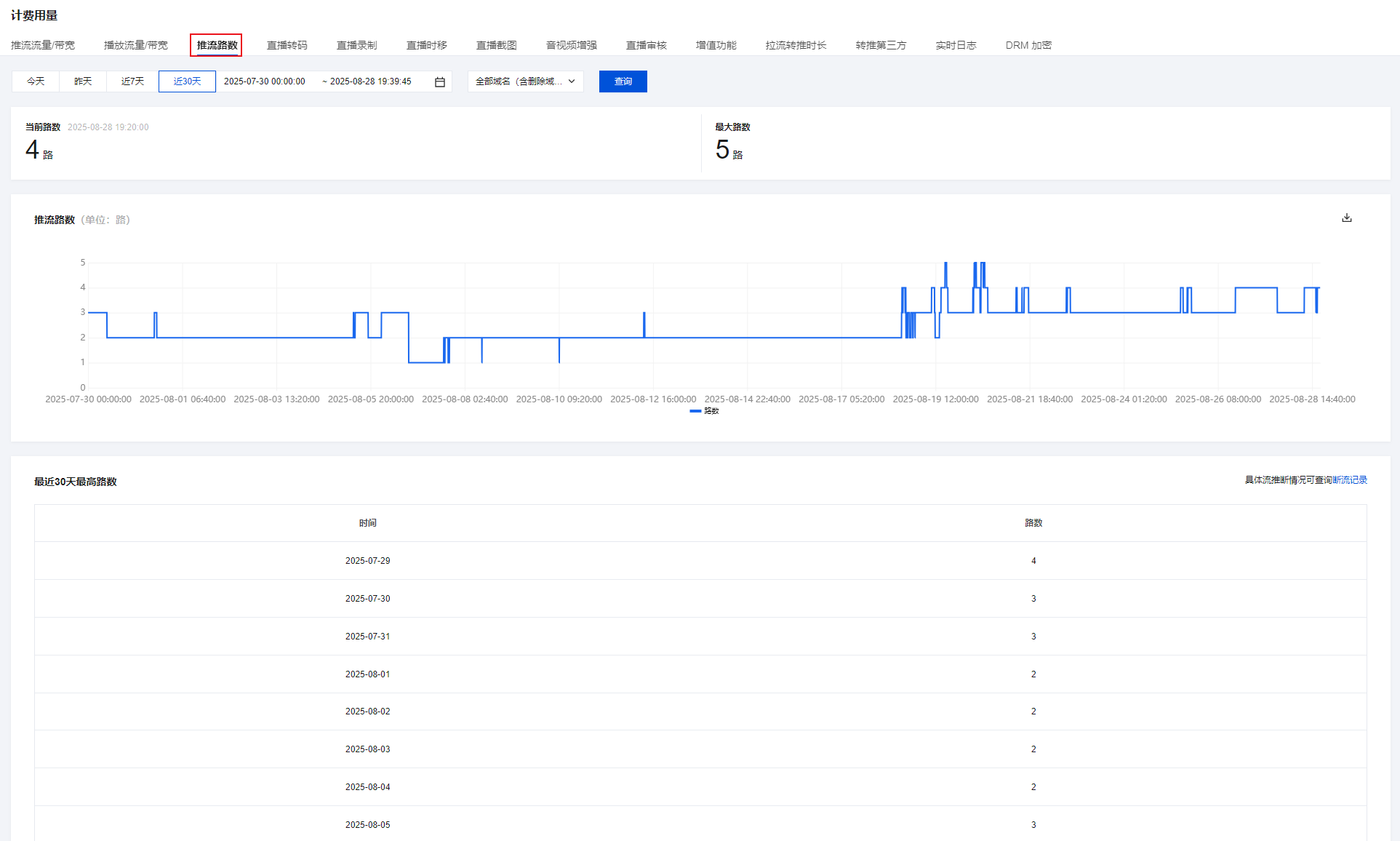Select the 2025-08-01 table row date
The height and width of the screenshot is (841, 1400).
point(368,674)
